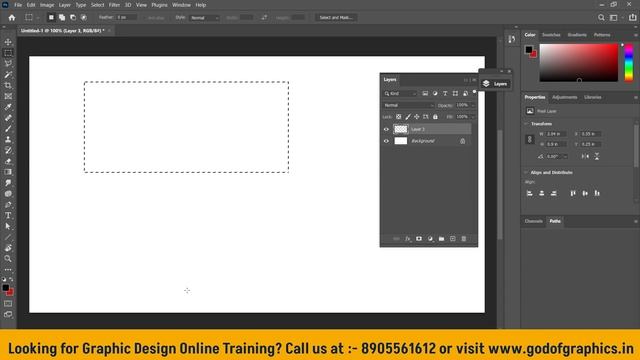Click the share icon at top right
Screen dimensions: 640x360
tap(632, 18)
